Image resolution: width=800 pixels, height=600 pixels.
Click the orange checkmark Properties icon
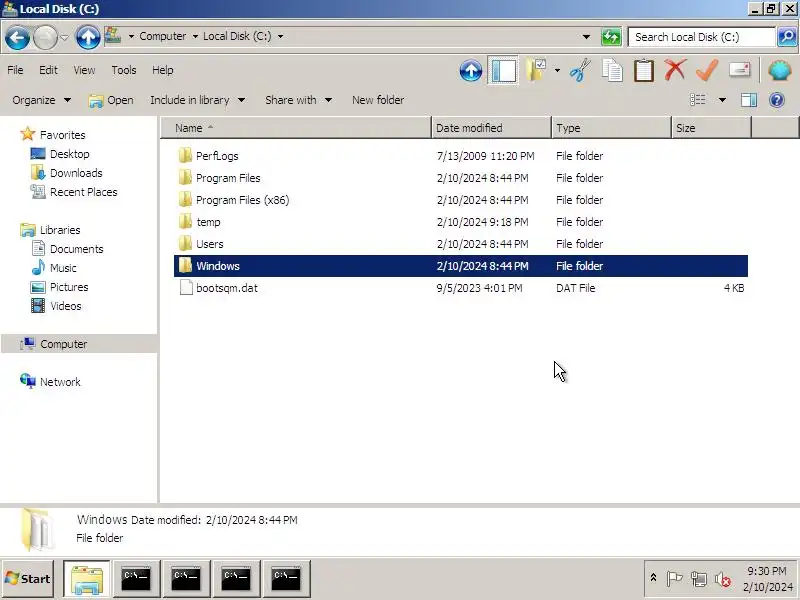point(707,70)
